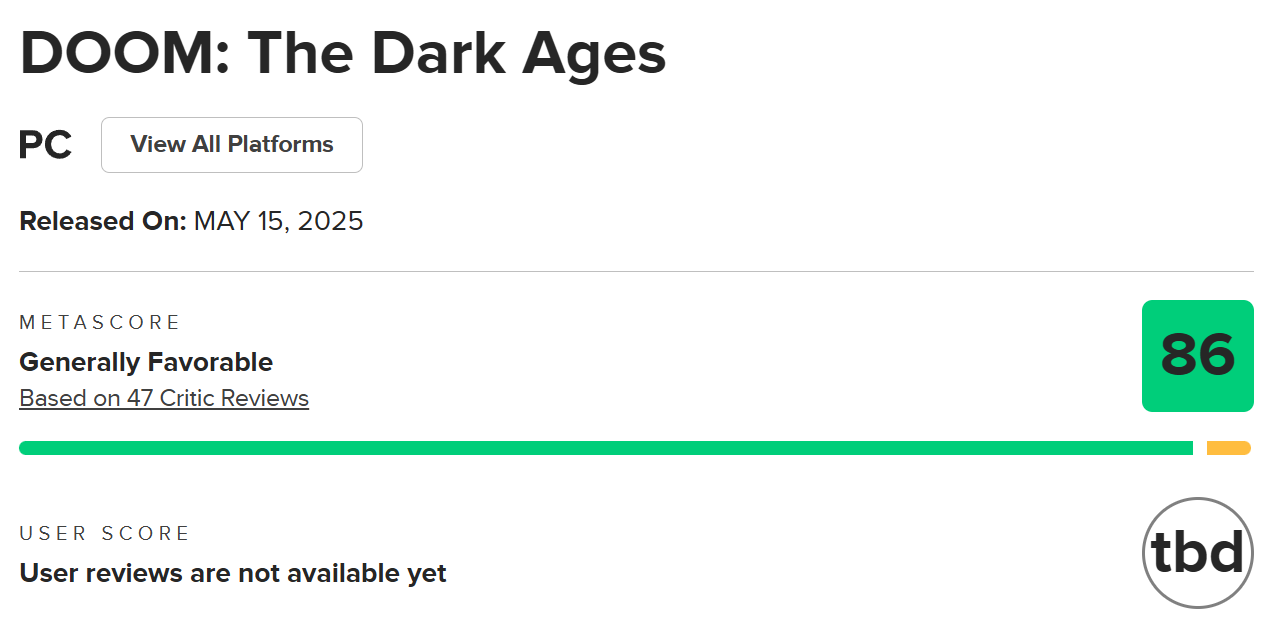The width and height of the screenshot is (1272, 642).
Task: Click the Released On label
Action: coord(103,221)
